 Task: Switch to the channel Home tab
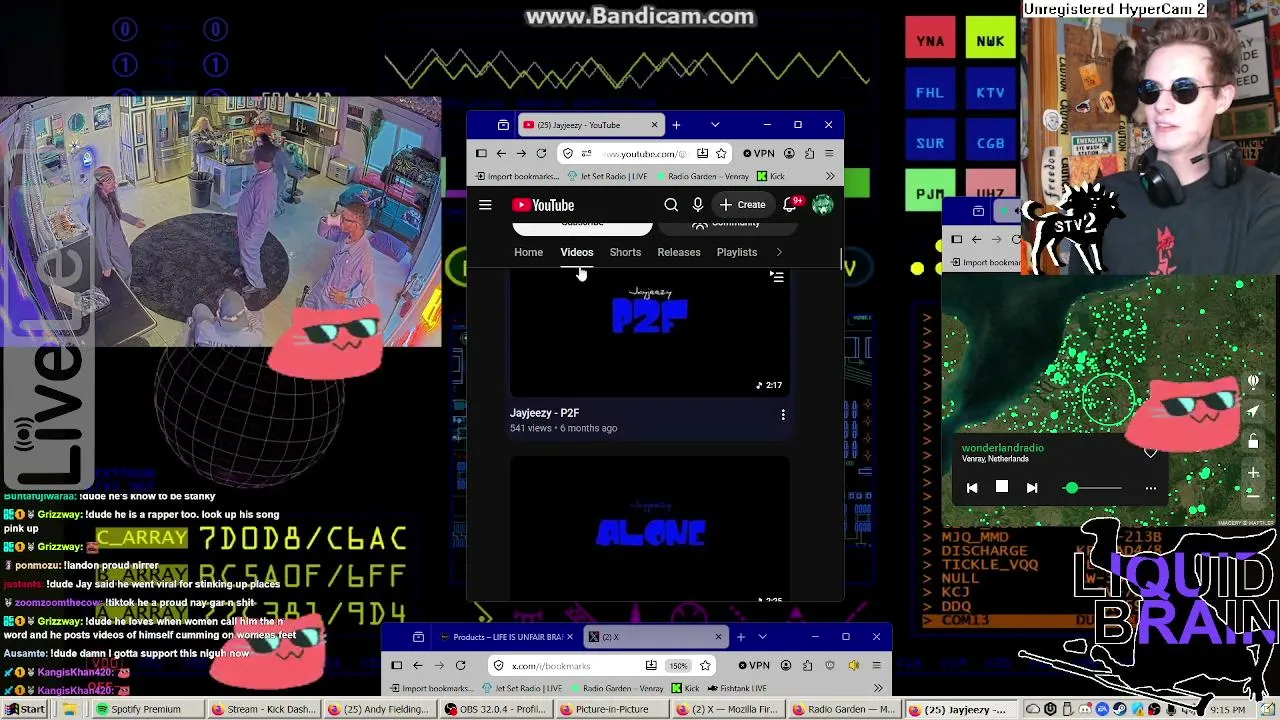528,252
